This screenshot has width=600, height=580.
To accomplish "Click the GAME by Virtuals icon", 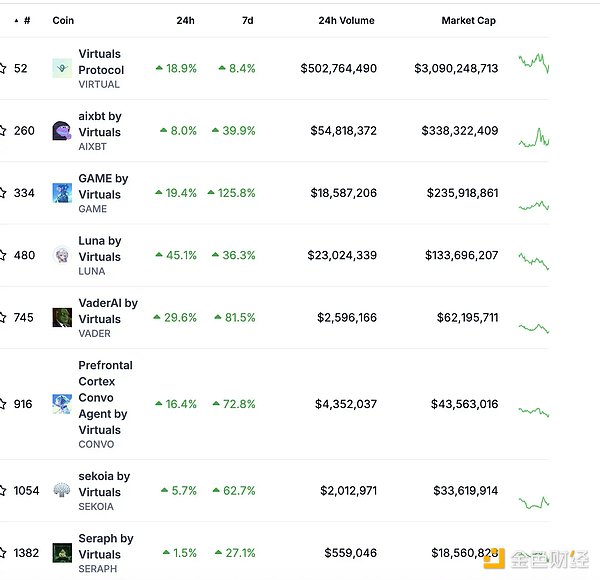I will pos(61,193).
